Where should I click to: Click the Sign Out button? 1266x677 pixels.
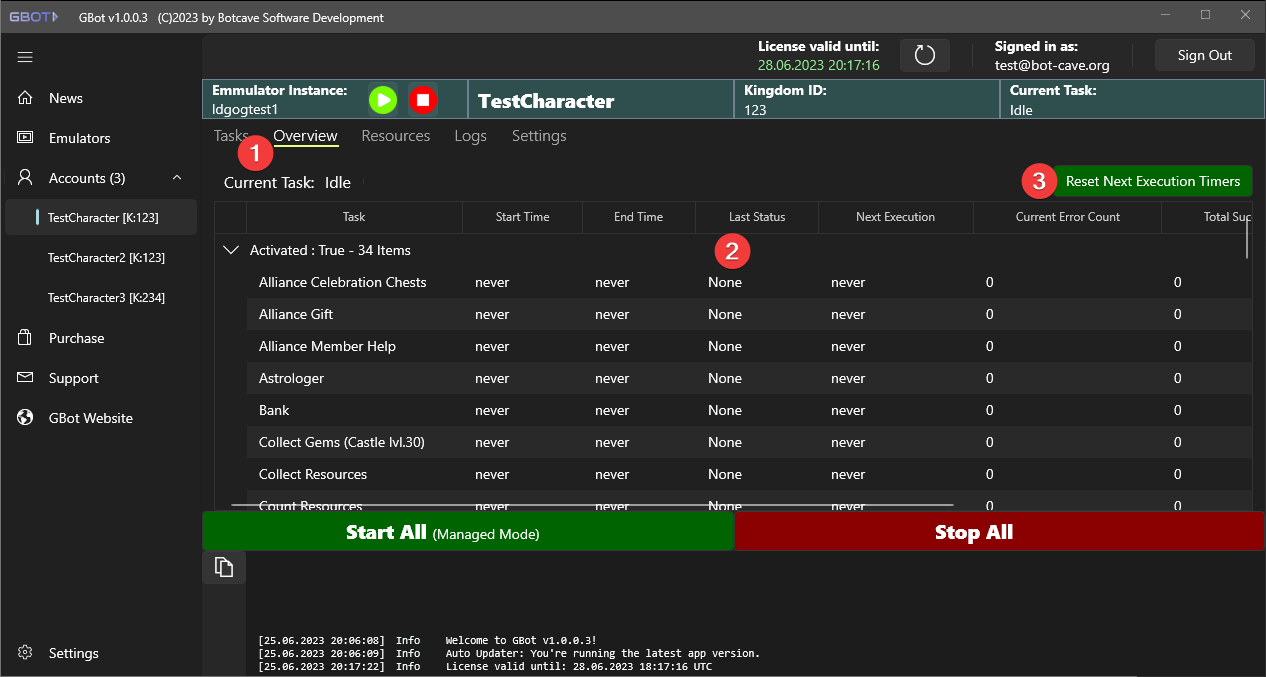1204,55
